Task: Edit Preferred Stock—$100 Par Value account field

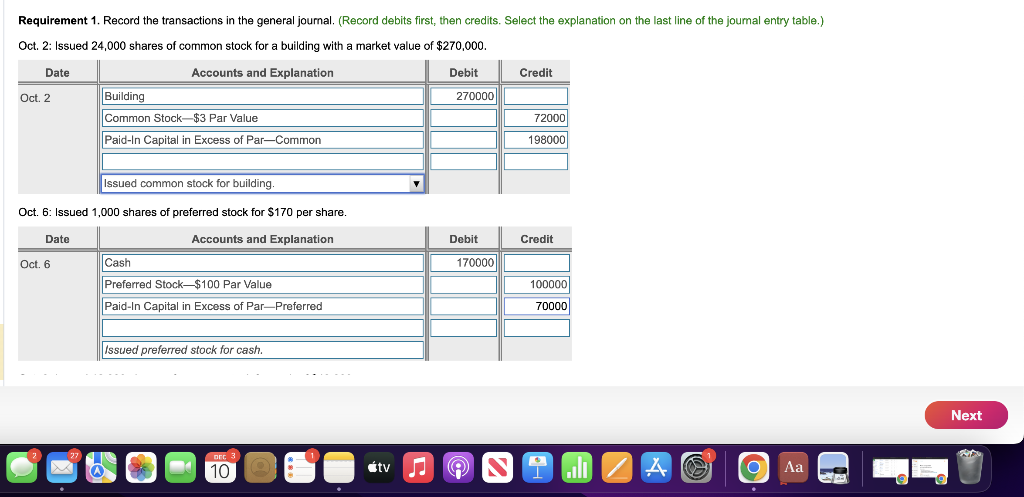Action: (x=263, y=285)
